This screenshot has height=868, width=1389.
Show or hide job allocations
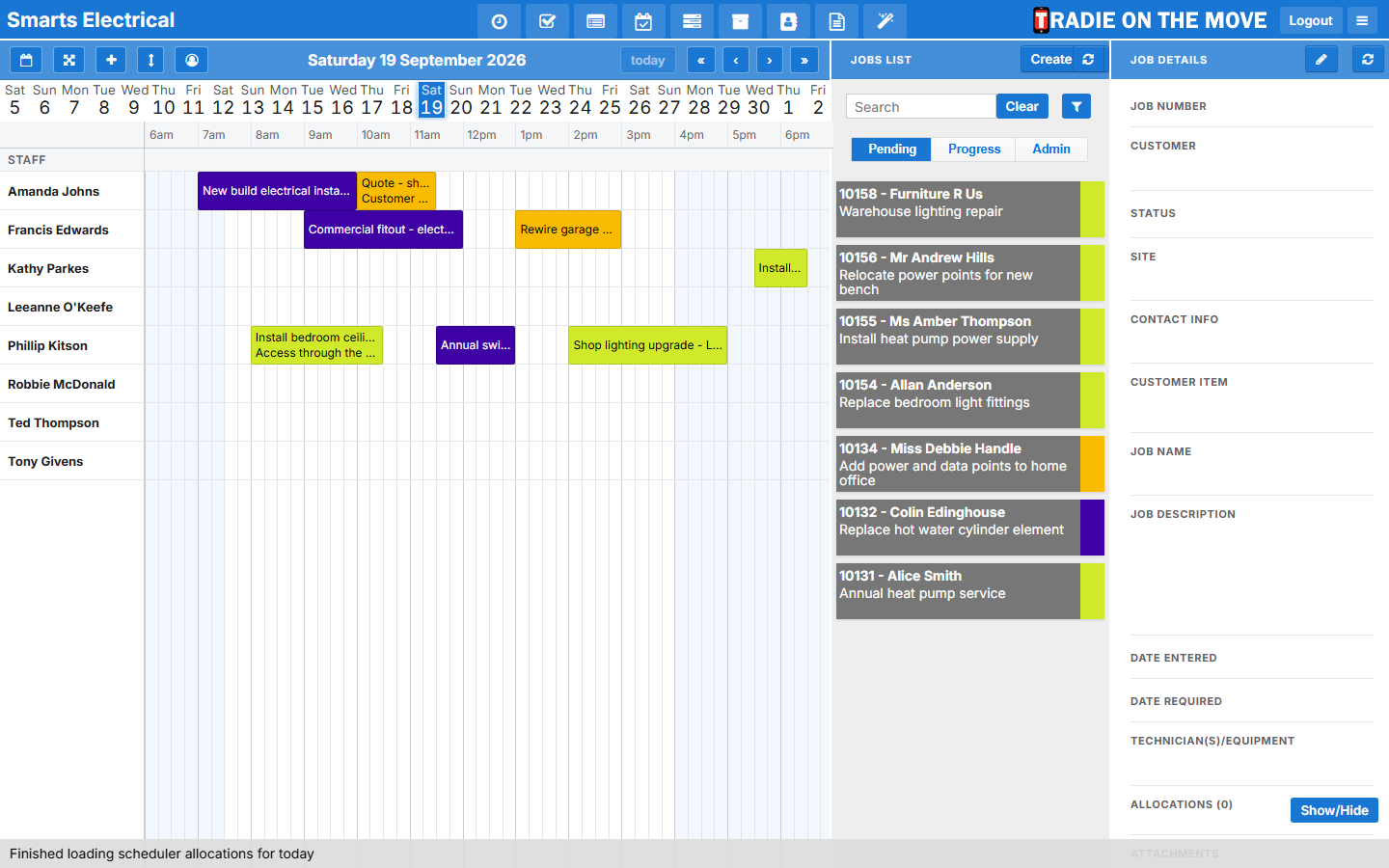click(1334, 810)
